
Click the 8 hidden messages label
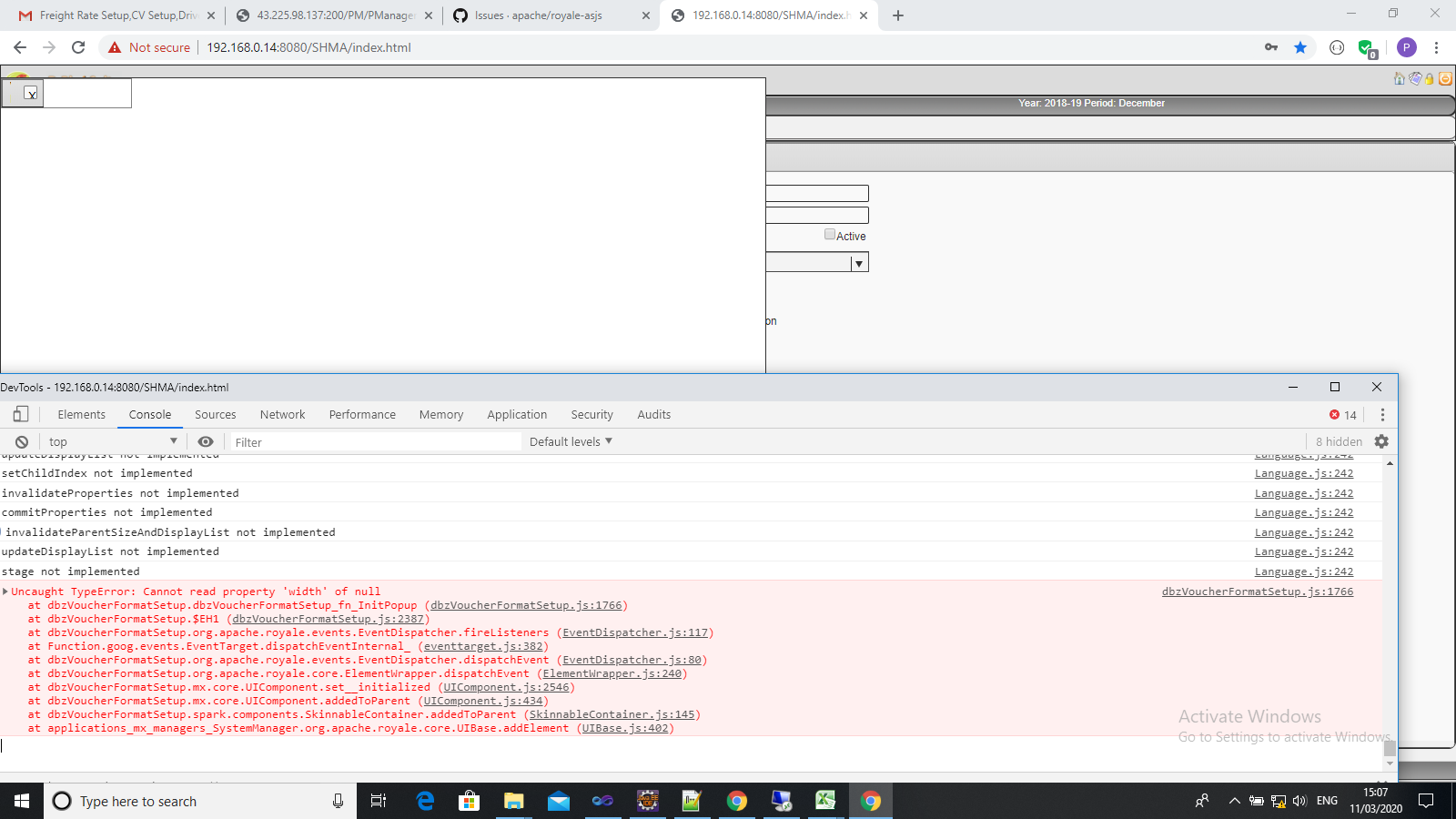point(1339,441)
